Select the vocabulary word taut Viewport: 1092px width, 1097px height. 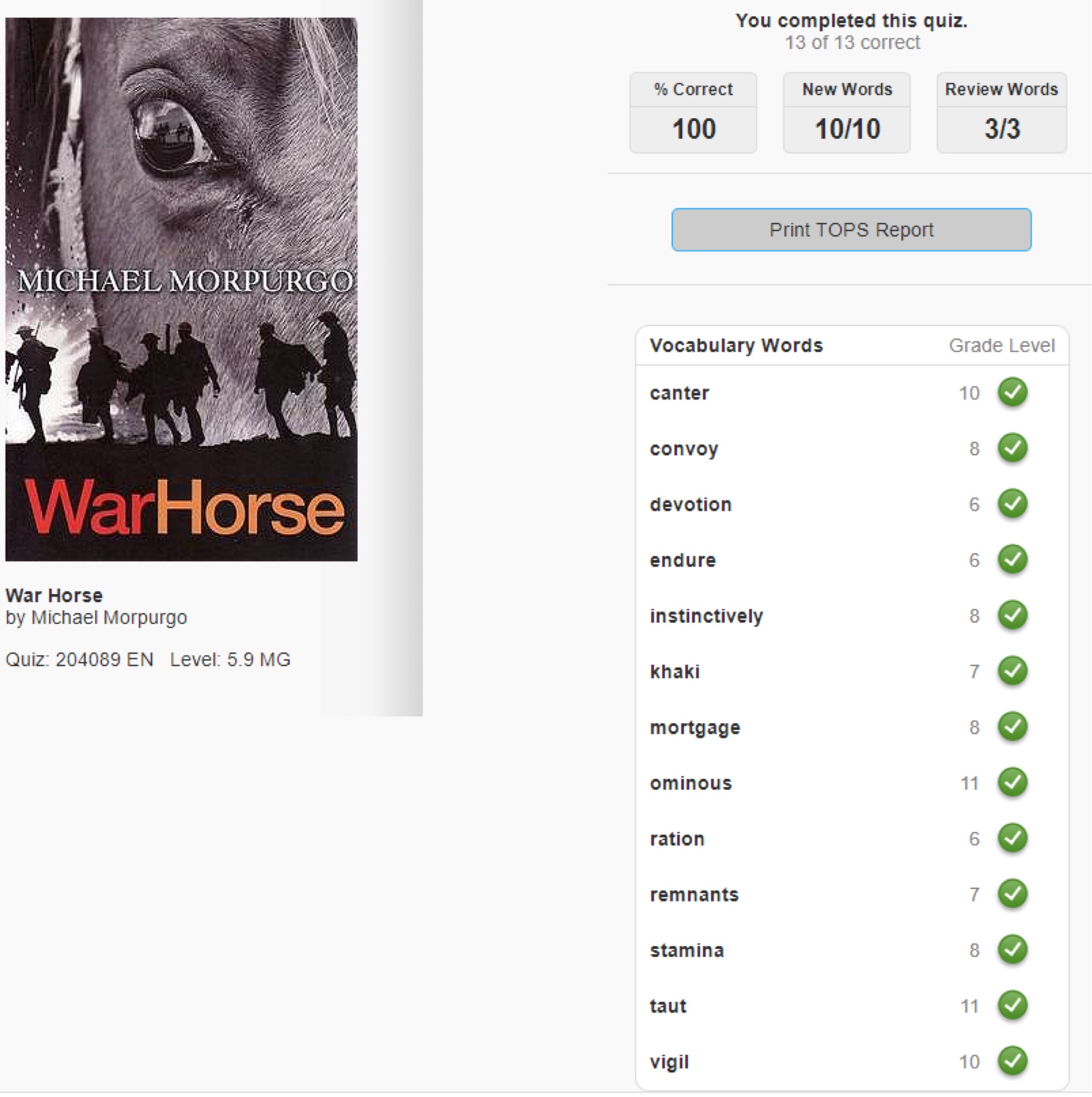(x=668, y=1006)
